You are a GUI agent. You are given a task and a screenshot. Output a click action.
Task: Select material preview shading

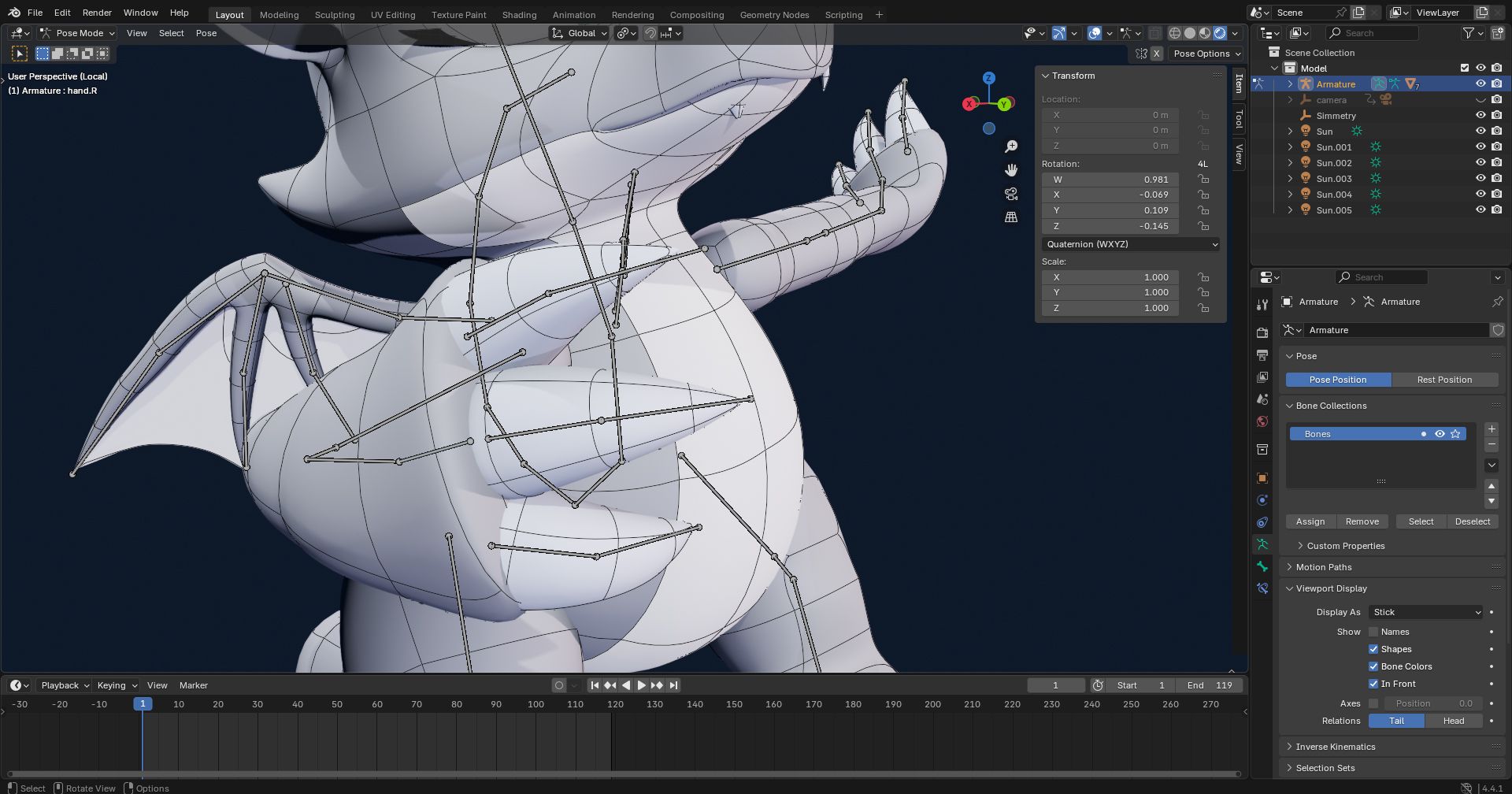click(x=1205, y=33)
